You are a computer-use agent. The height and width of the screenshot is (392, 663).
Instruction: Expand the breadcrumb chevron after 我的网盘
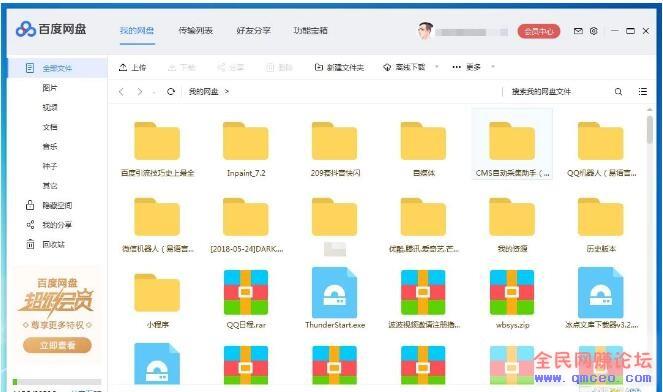227,91
